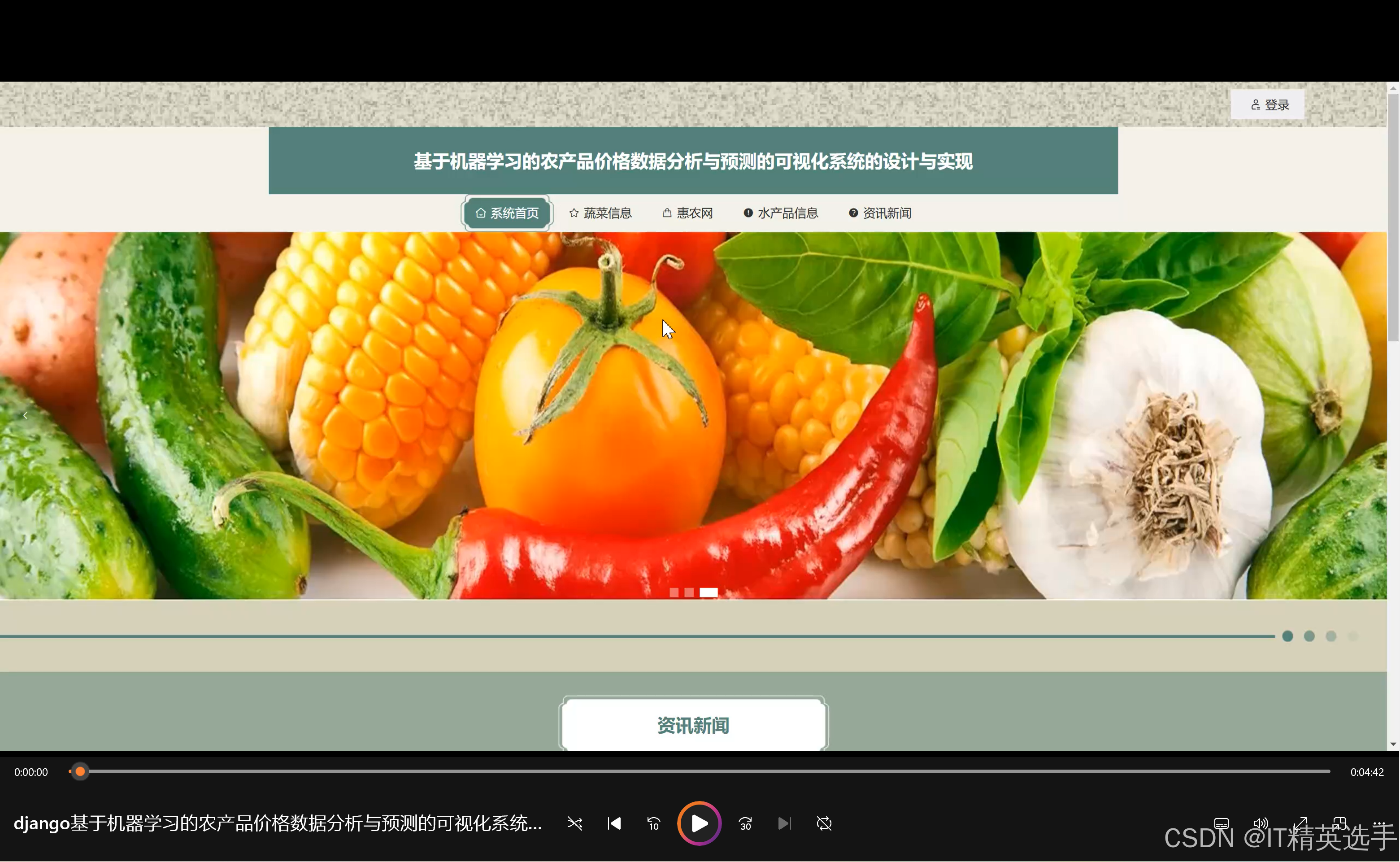Skip to the next video
This screenshot has width=1400, height=862.
point(784,823)
